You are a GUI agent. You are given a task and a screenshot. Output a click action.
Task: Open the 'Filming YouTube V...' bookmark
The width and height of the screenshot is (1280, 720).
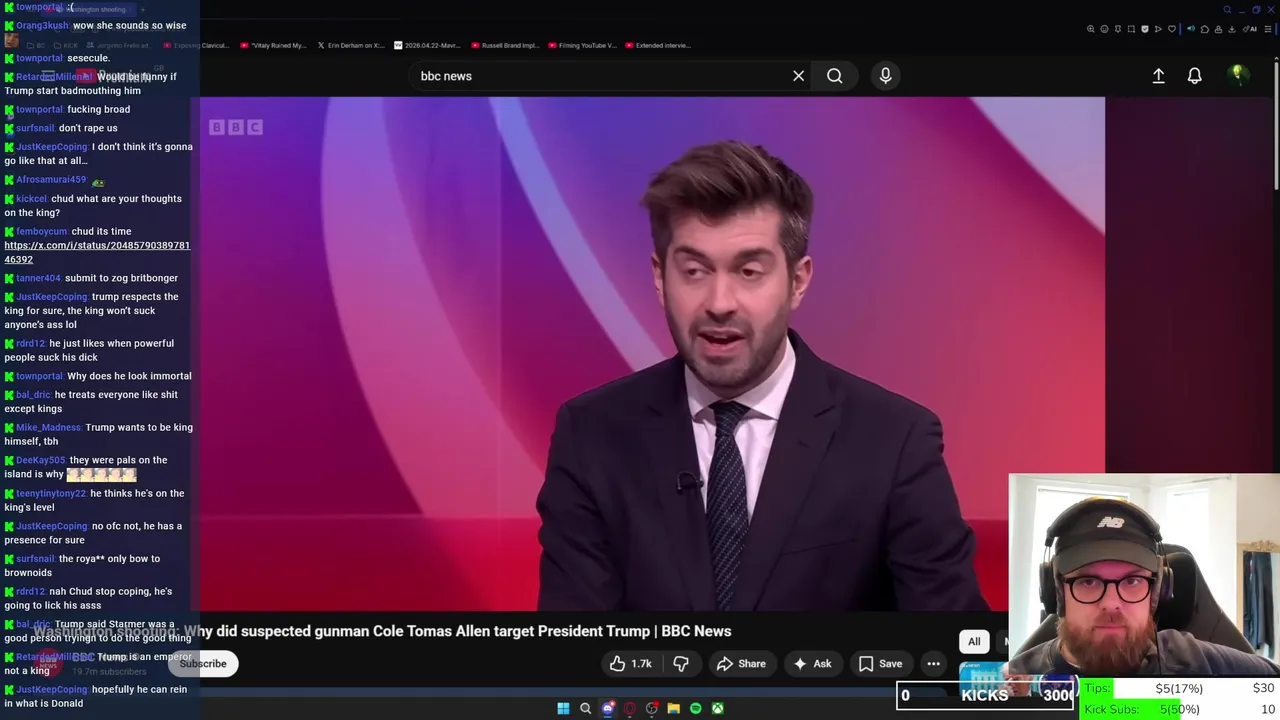click(583, 45)
